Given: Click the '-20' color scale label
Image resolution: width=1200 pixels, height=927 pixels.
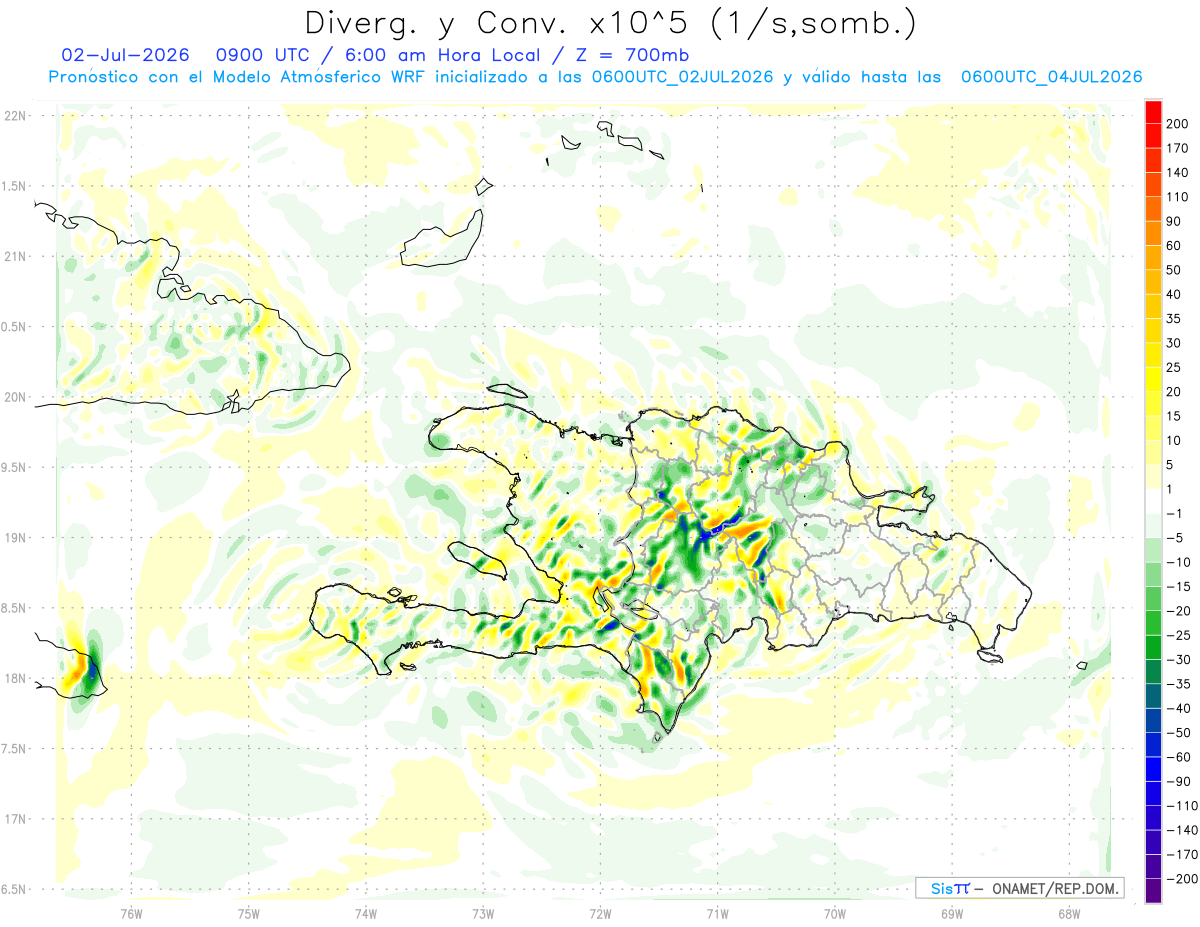Looking at the screenshot, I should (x=1179, y=610).
